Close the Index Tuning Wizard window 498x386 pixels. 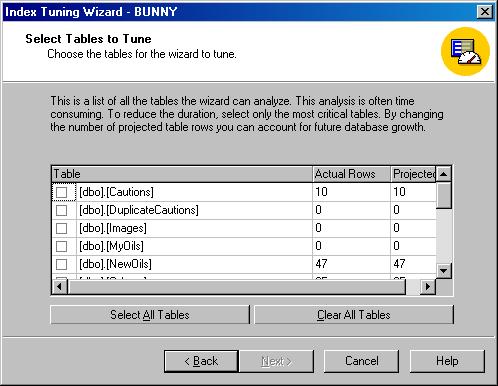(485, 12)
